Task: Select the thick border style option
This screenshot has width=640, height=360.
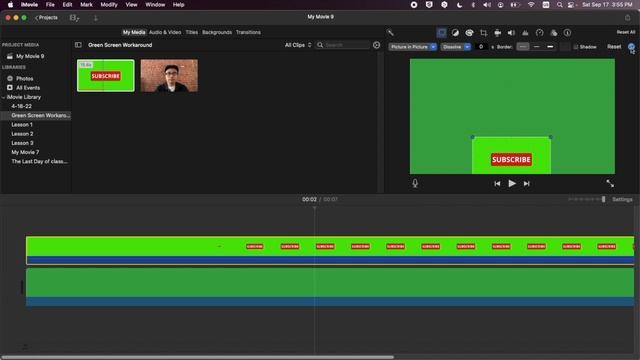Action: coord(550,47)
